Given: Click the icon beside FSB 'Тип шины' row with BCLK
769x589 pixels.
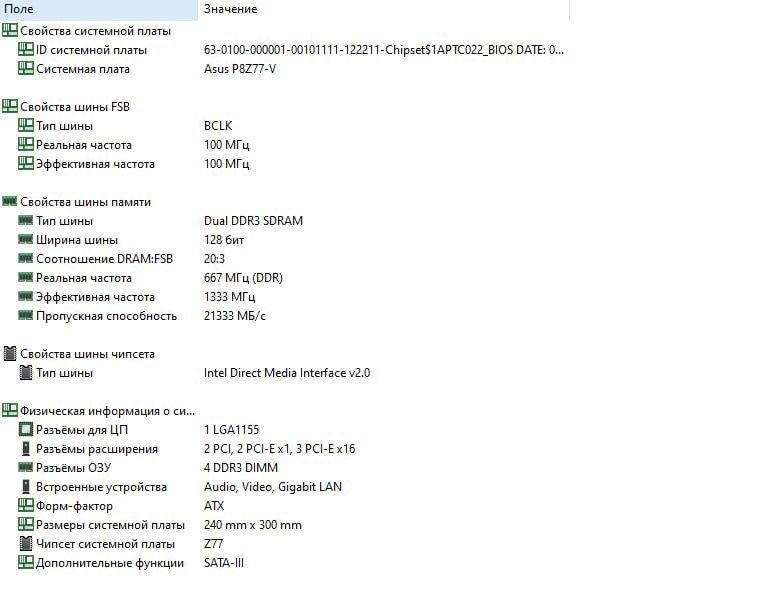Looking at the screenshot, I should tap(26, 125).
